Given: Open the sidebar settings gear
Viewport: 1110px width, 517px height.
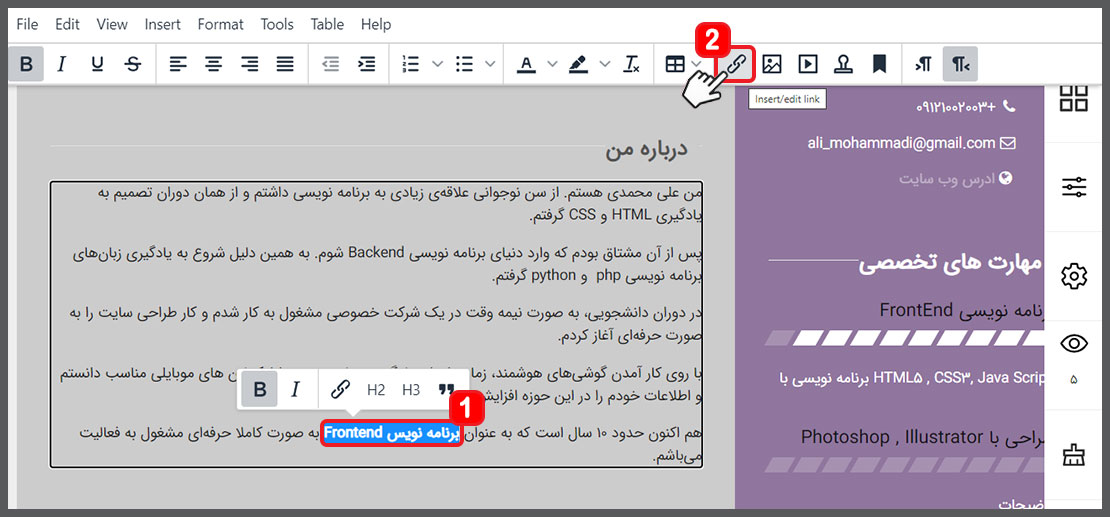Looking at the screenshot, I should (x=1074, y=276).
